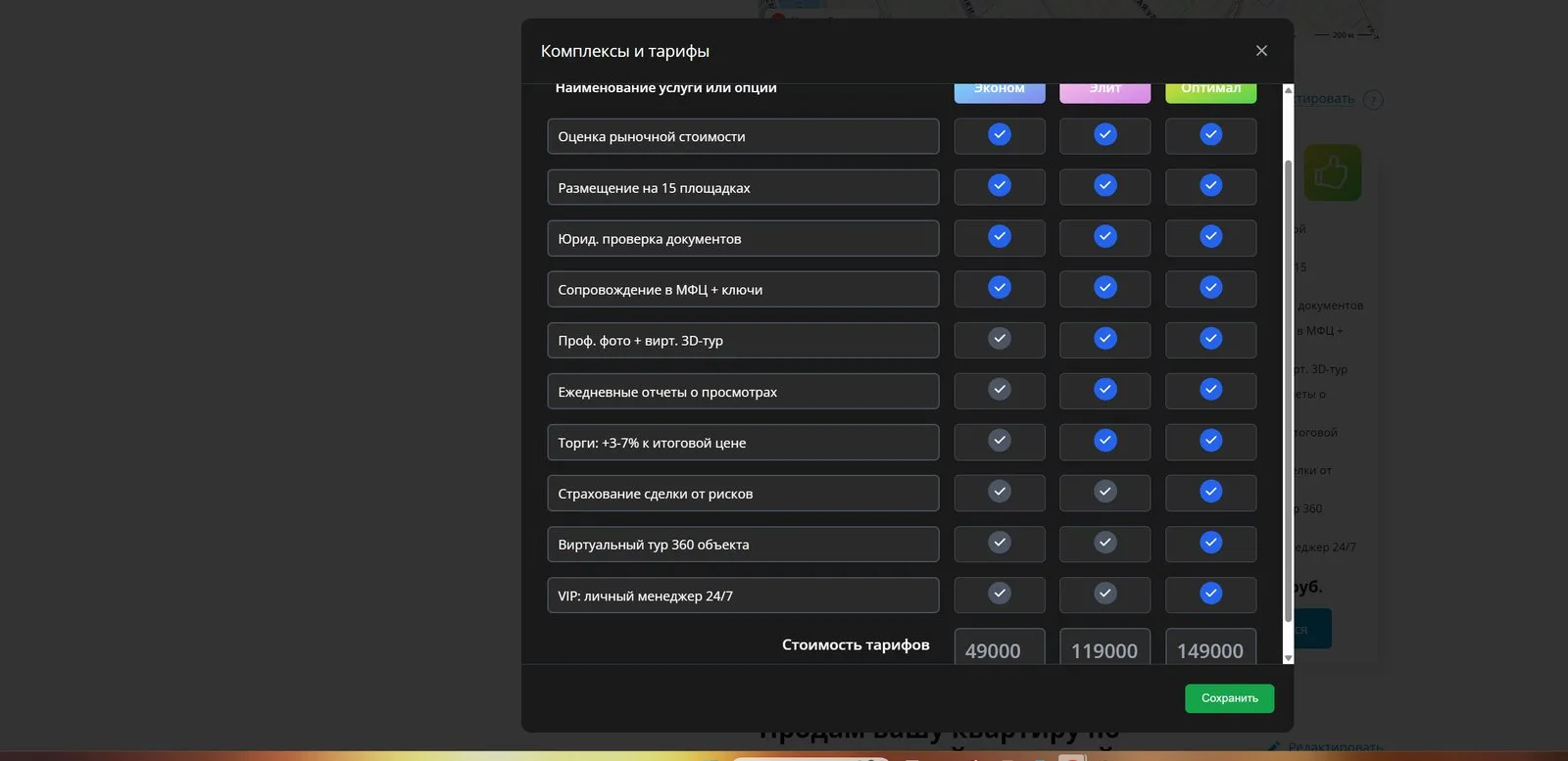Screen dimensions: 1568x761
Task: Edit the Оценка рыночной стоимости service name
Action: tap(743, 136)
